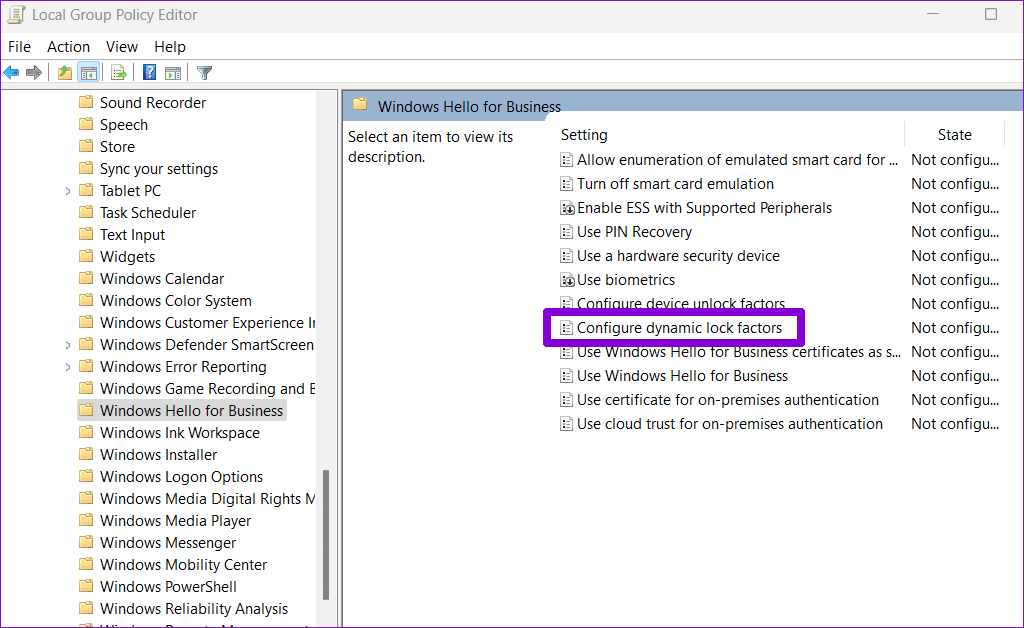Open the View menu
1024x628 pixels.
pos(121,46)
